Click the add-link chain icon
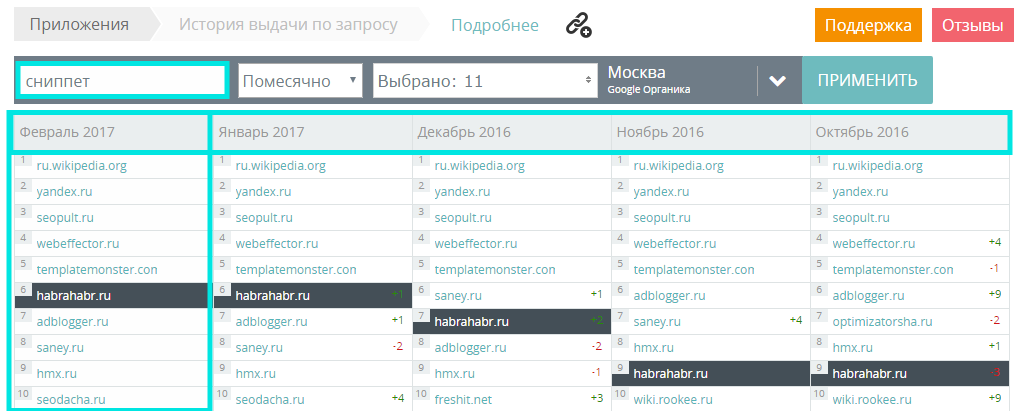1020x411 pixels. click(578, 25)
